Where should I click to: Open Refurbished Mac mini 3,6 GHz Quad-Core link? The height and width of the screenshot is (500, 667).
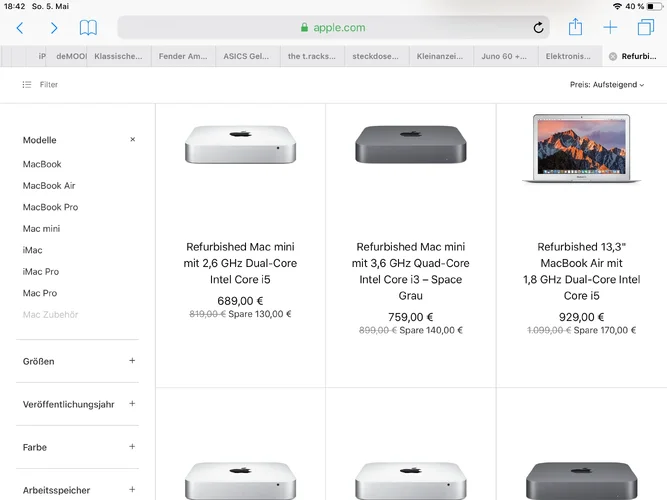410,271
